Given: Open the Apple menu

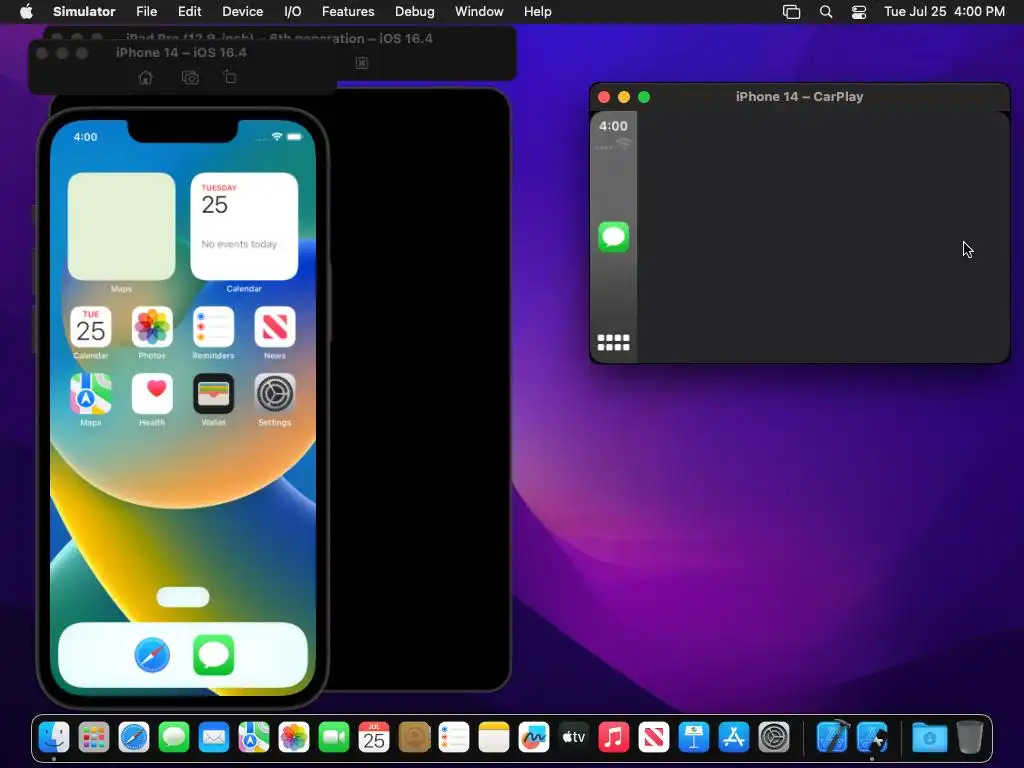Looking at the screenshot, I should coord(26,12).
